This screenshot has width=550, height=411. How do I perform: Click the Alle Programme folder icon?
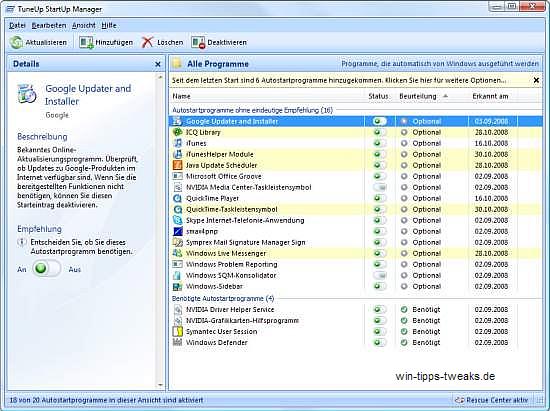click(178, 64)
